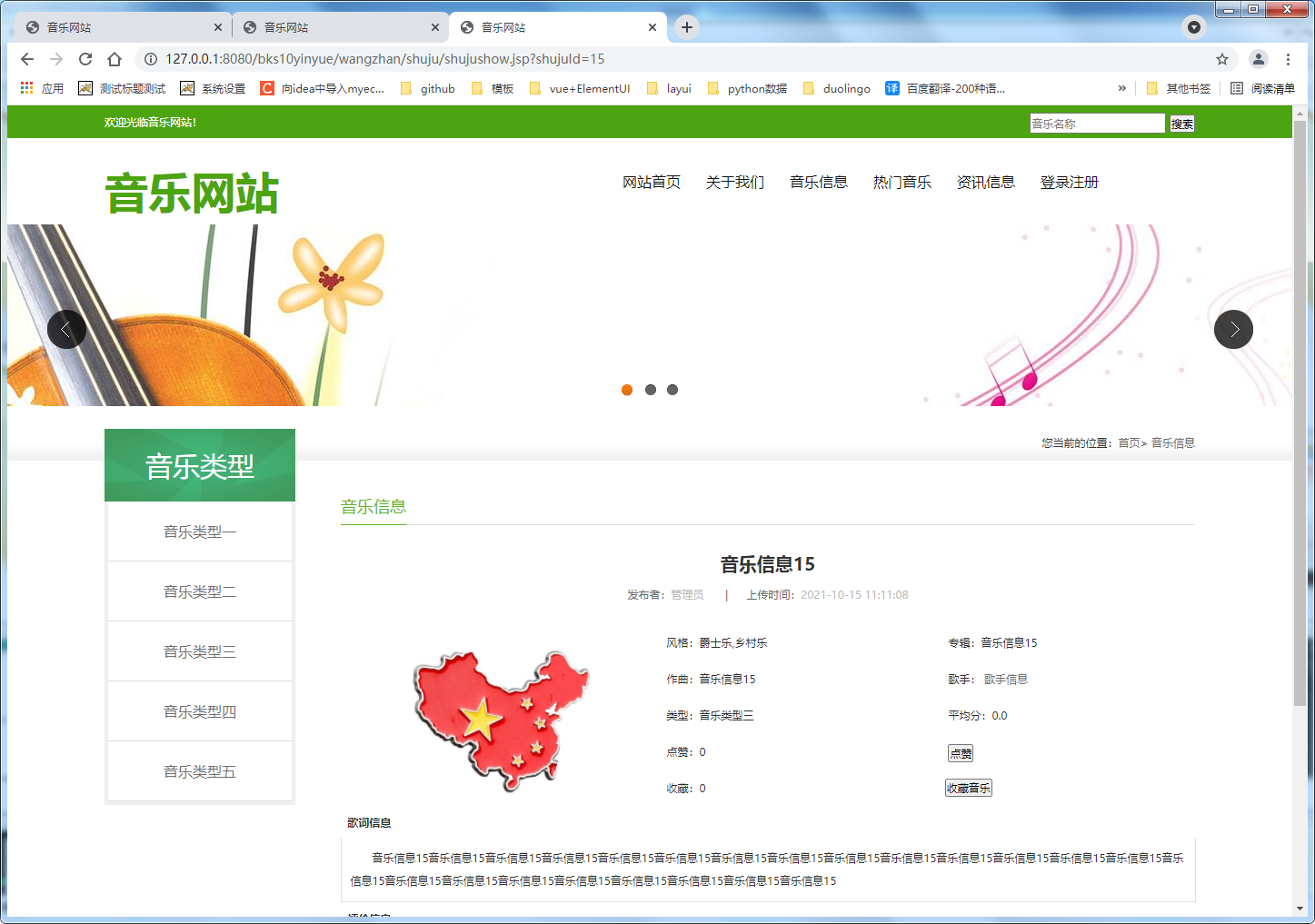Show previous banner slide with left arrow
The image size is (1315, 924).
click(x=66, y=329)
